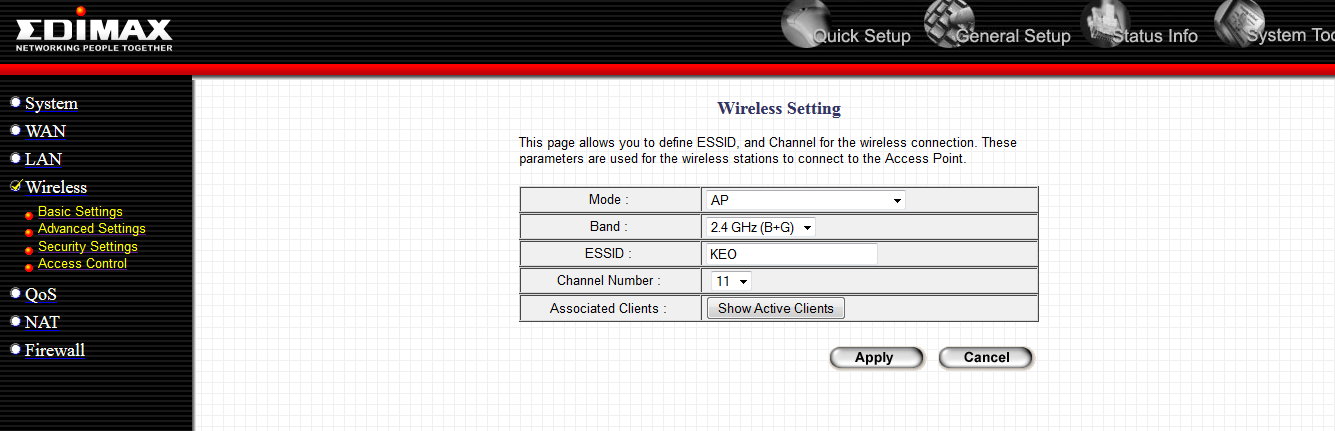
Task: Go to Wireless Basic Settings
Action: 80,212
